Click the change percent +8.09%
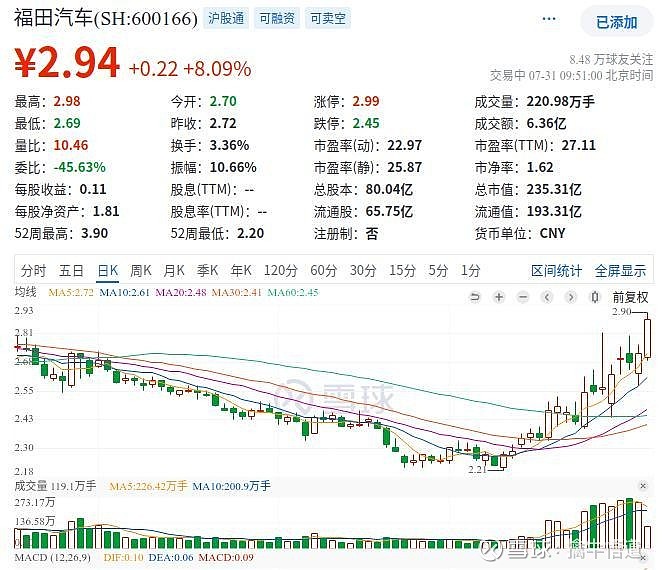 coord(217,69)
